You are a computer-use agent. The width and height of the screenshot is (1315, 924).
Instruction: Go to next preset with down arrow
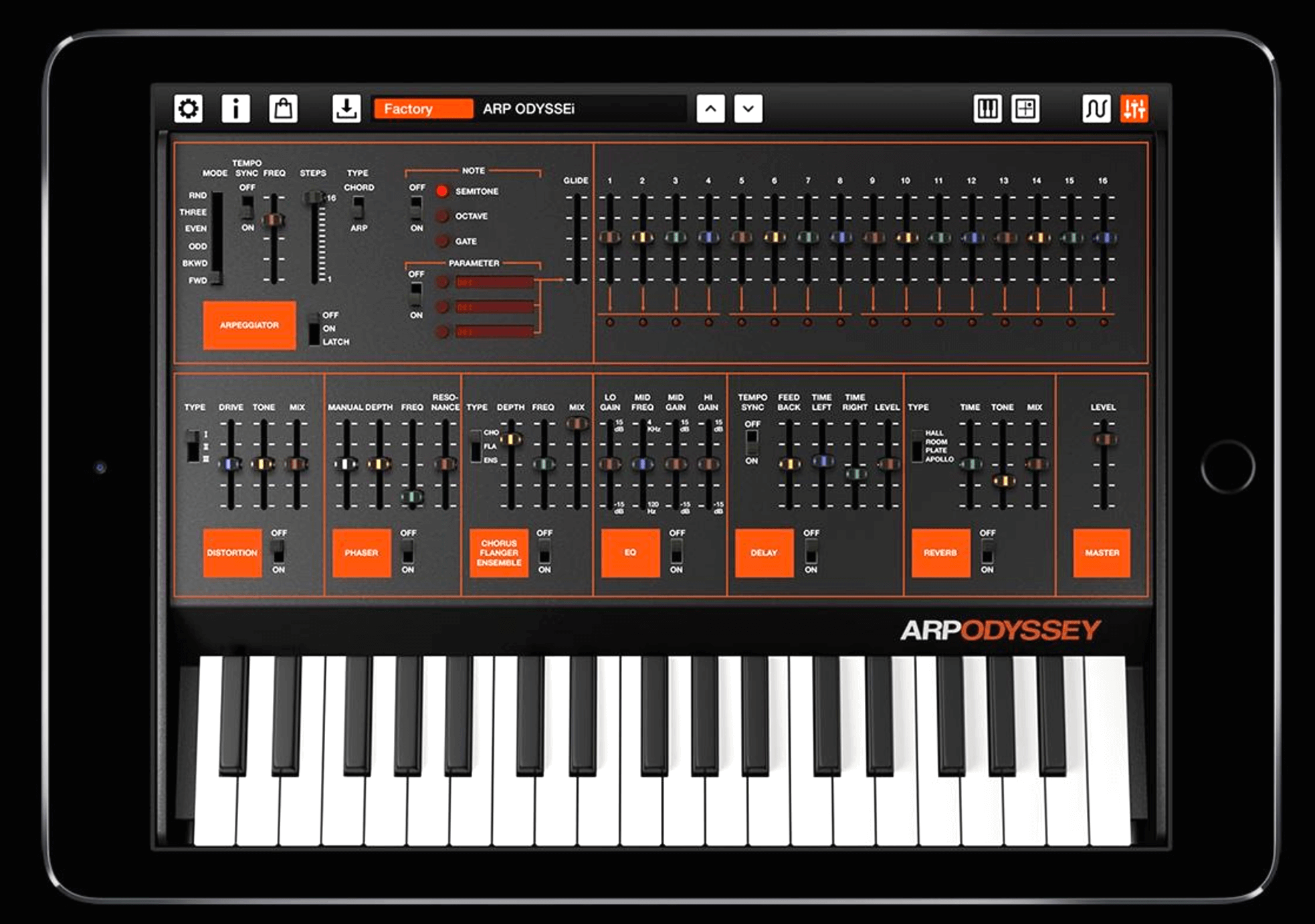[748, 108]
